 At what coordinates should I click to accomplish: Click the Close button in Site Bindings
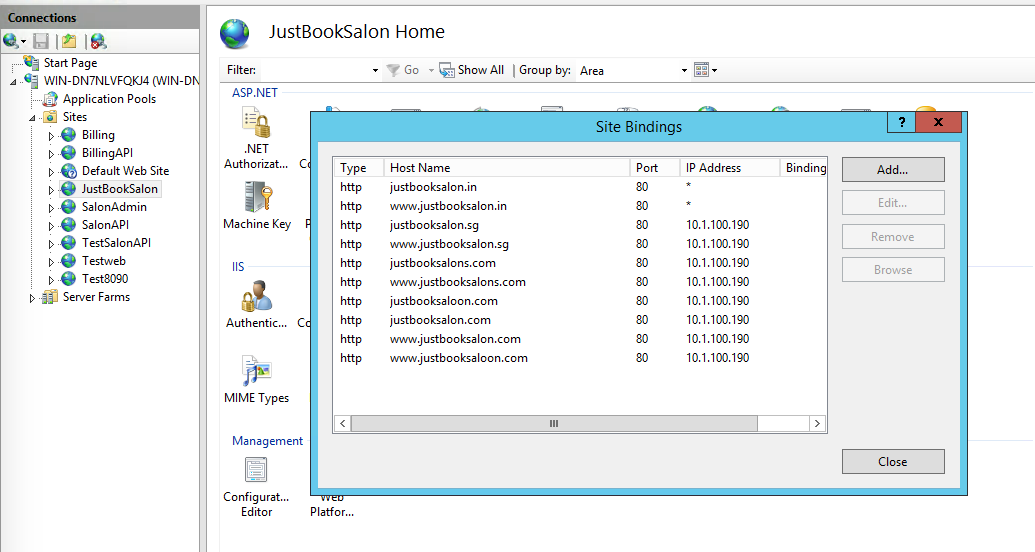click(x=892, y=462)
